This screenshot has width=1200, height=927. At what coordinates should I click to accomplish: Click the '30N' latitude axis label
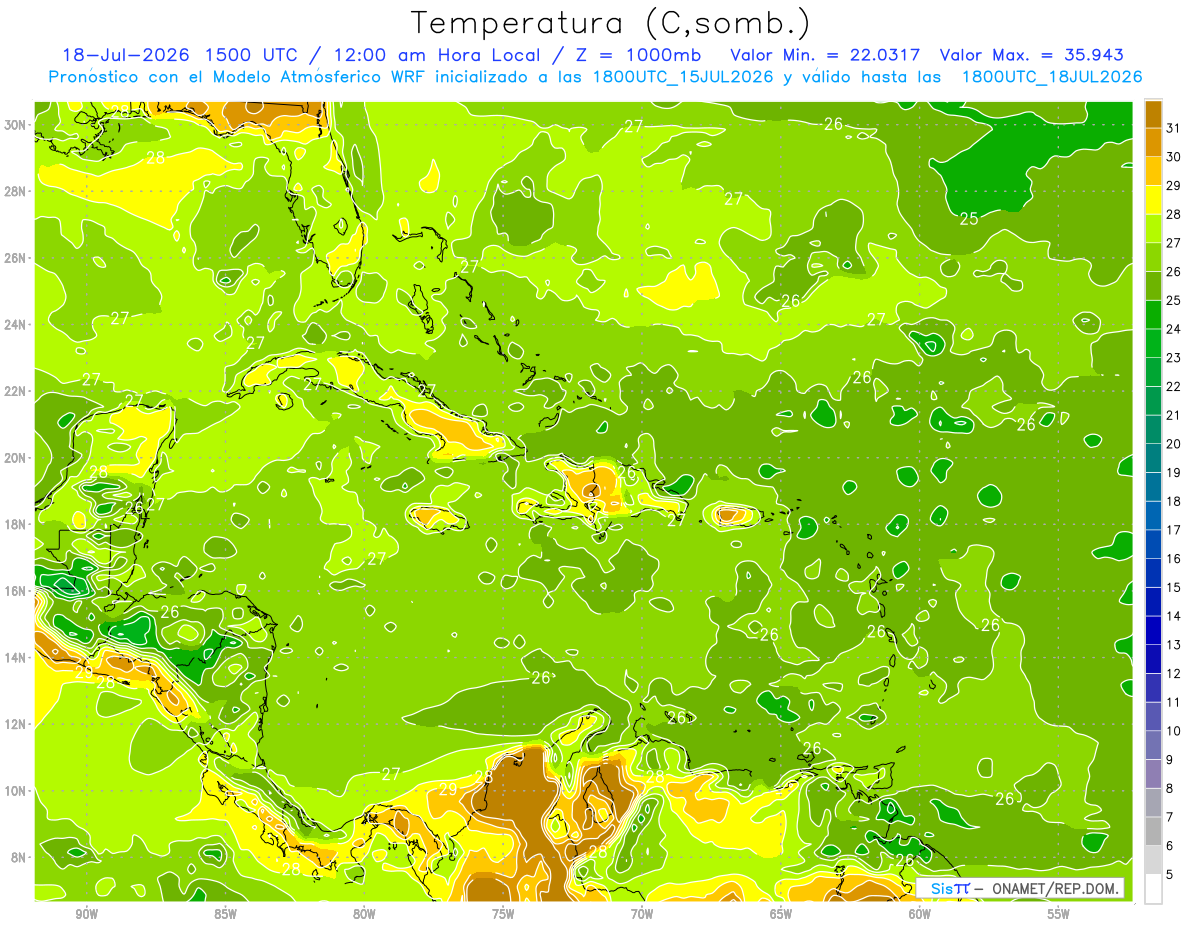pyautogui.click(x=17, y=125)
